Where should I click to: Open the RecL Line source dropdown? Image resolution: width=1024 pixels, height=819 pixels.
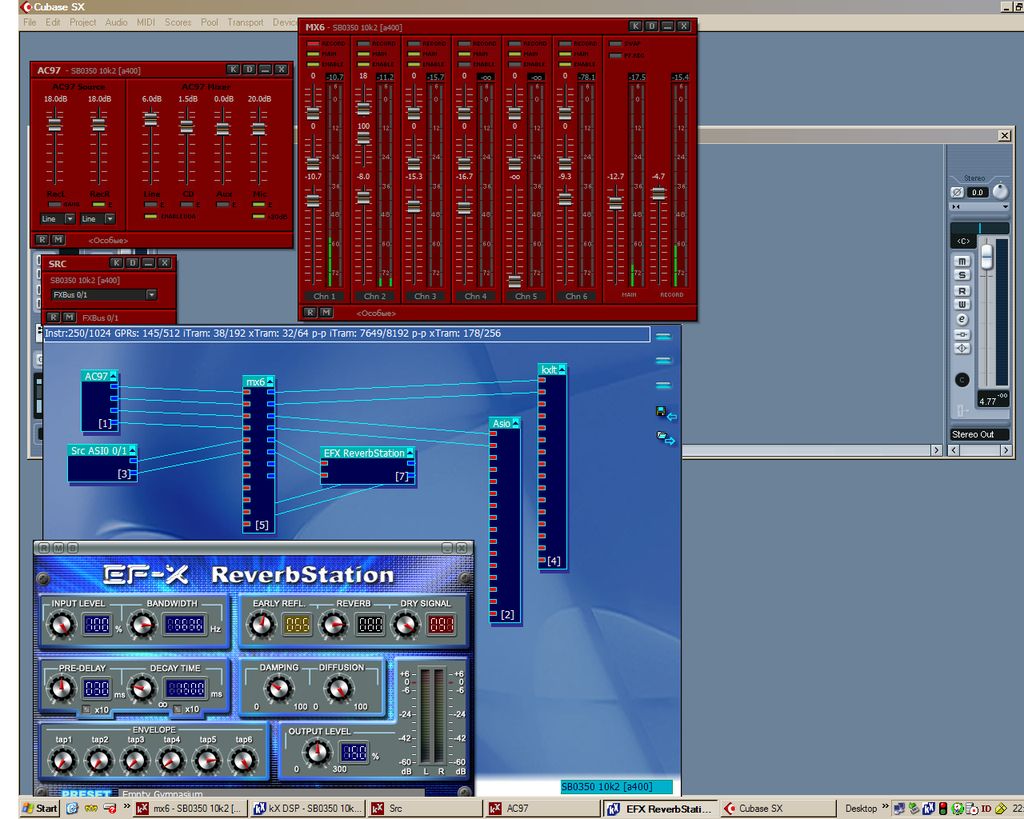pyautogui.click(x=69, y=219)
